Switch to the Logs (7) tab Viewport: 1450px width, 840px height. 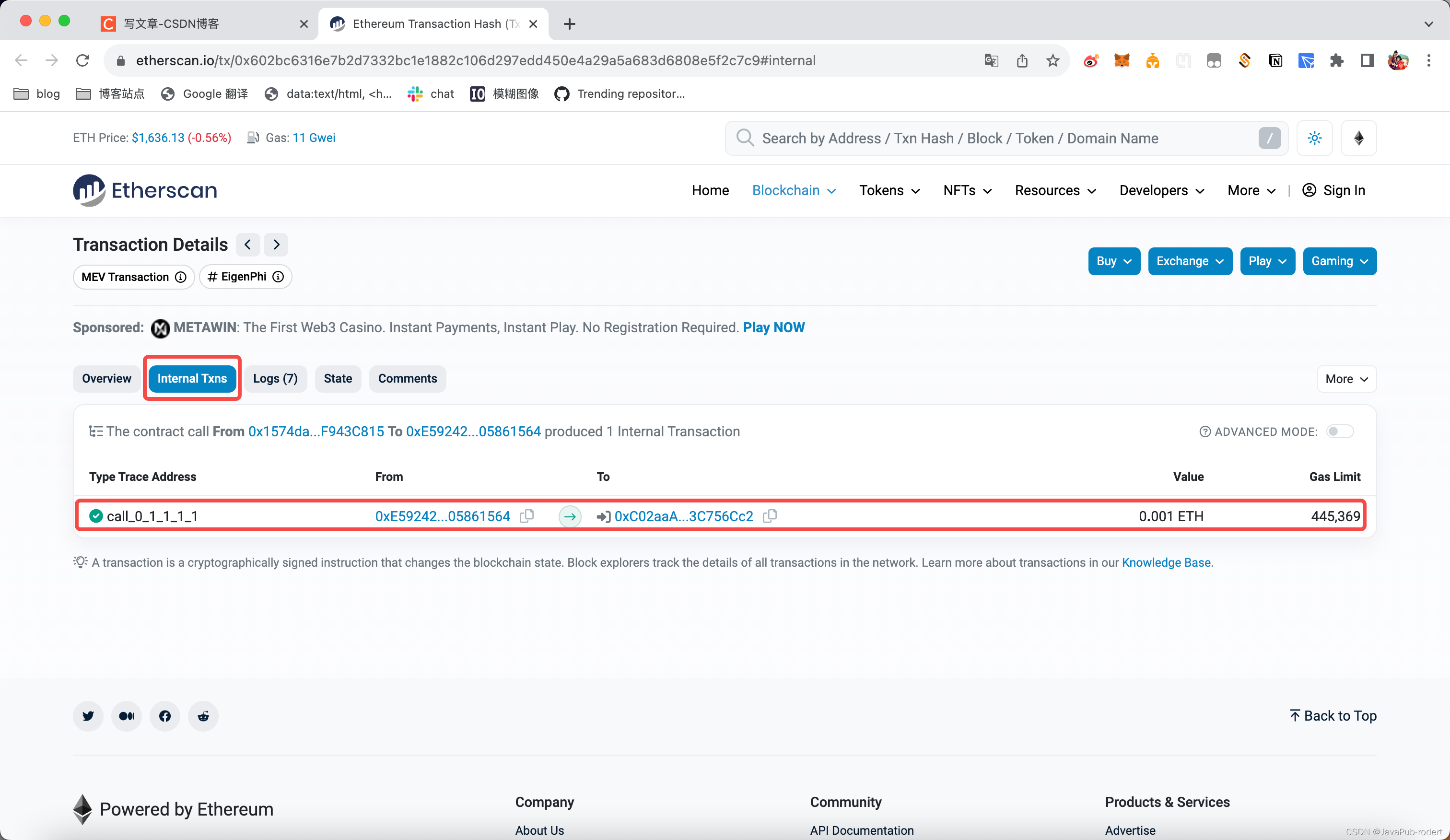point(275,379)
